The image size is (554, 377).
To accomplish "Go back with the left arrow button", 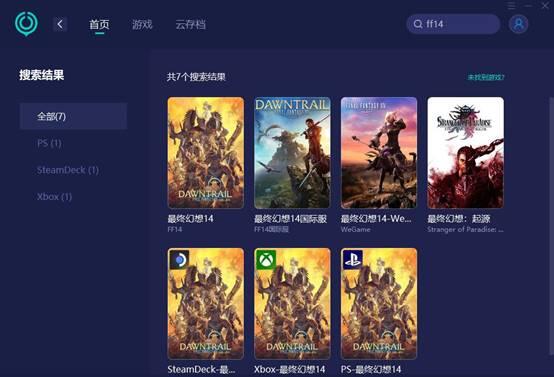I will point(60,24).
